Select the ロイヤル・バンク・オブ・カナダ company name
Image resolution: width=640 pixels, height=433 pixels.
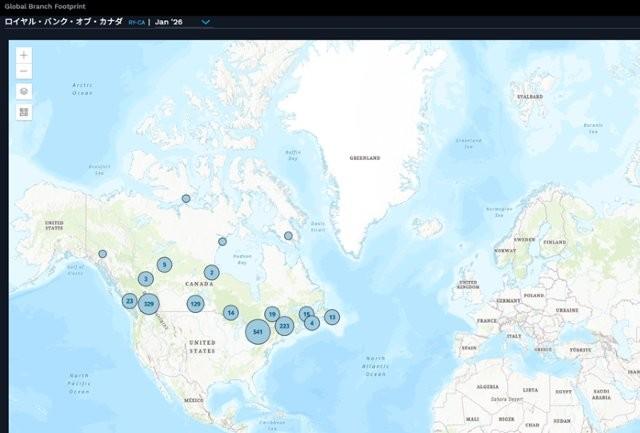click(64, 21)
